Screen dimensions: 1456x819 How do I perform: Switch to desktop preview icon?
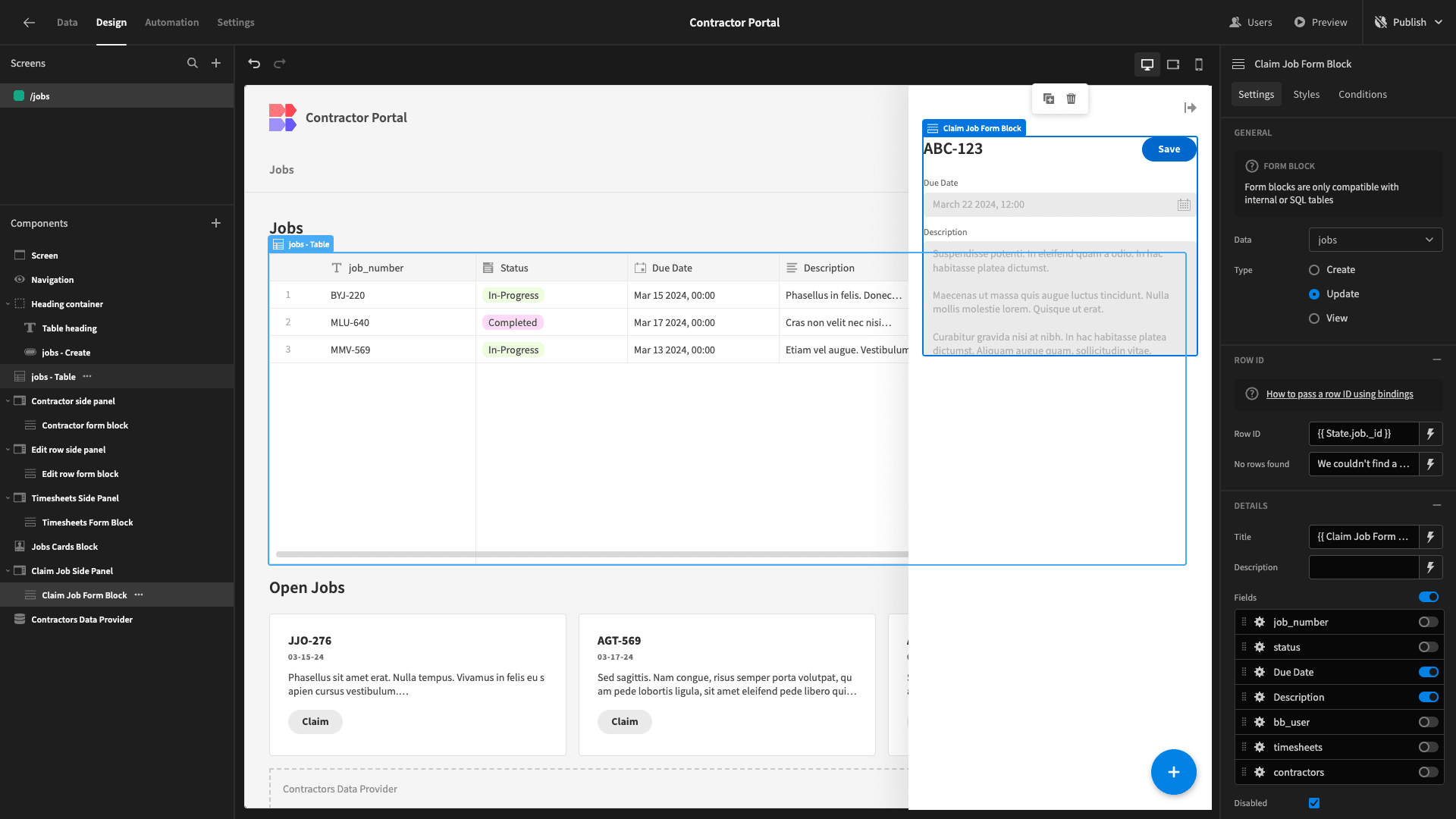(x=1147, y=64)
